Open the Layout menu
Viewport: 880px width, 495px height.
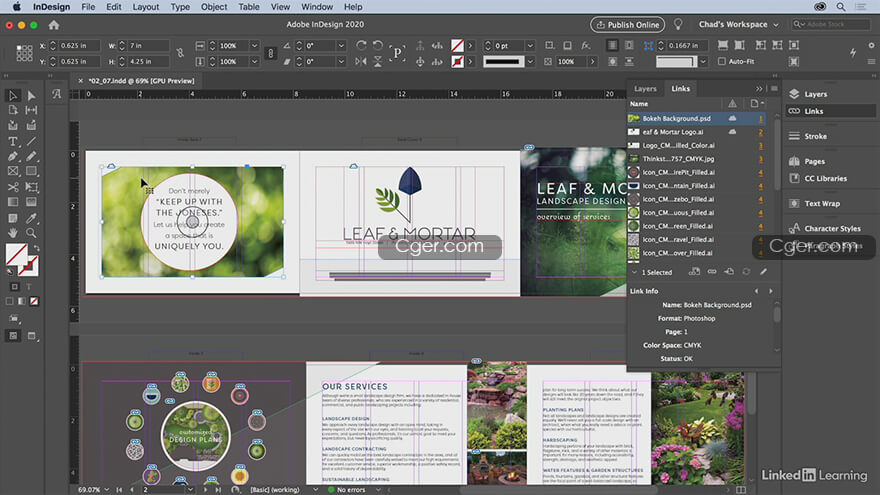point(146,7)
